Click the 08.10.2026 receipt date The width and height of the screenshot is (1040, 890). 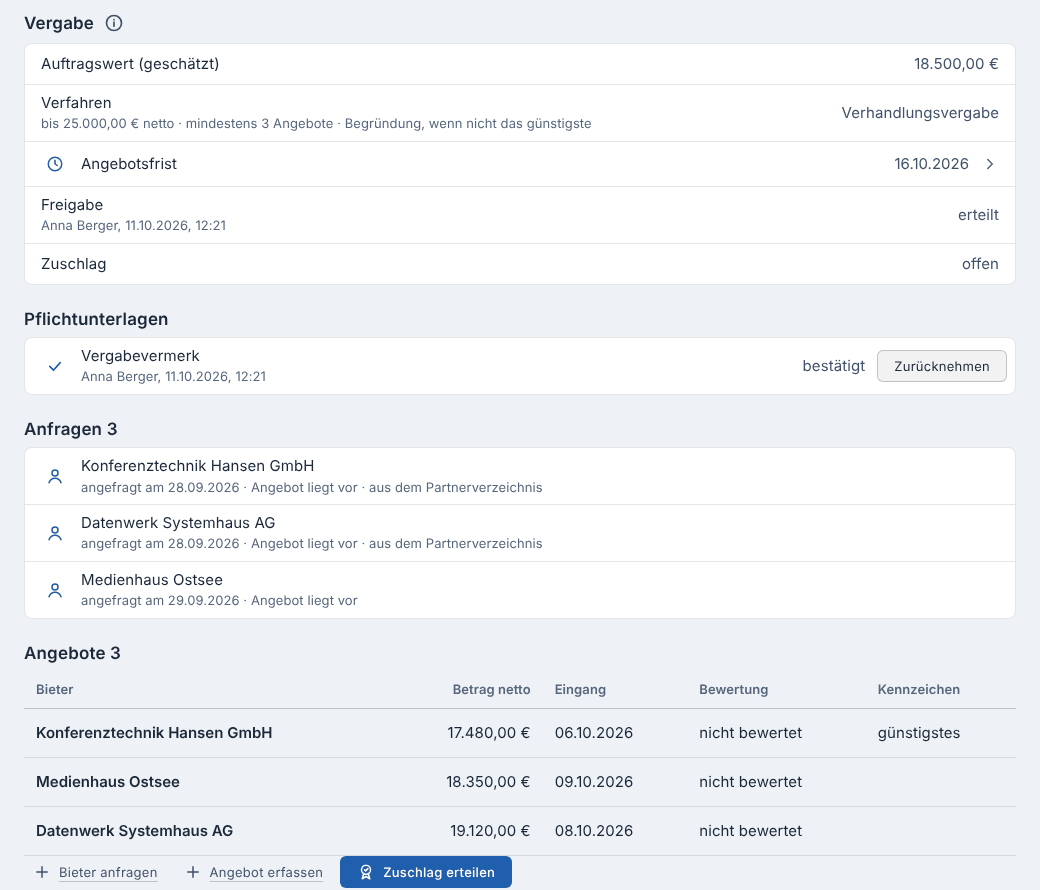click(x=594, y=831)
